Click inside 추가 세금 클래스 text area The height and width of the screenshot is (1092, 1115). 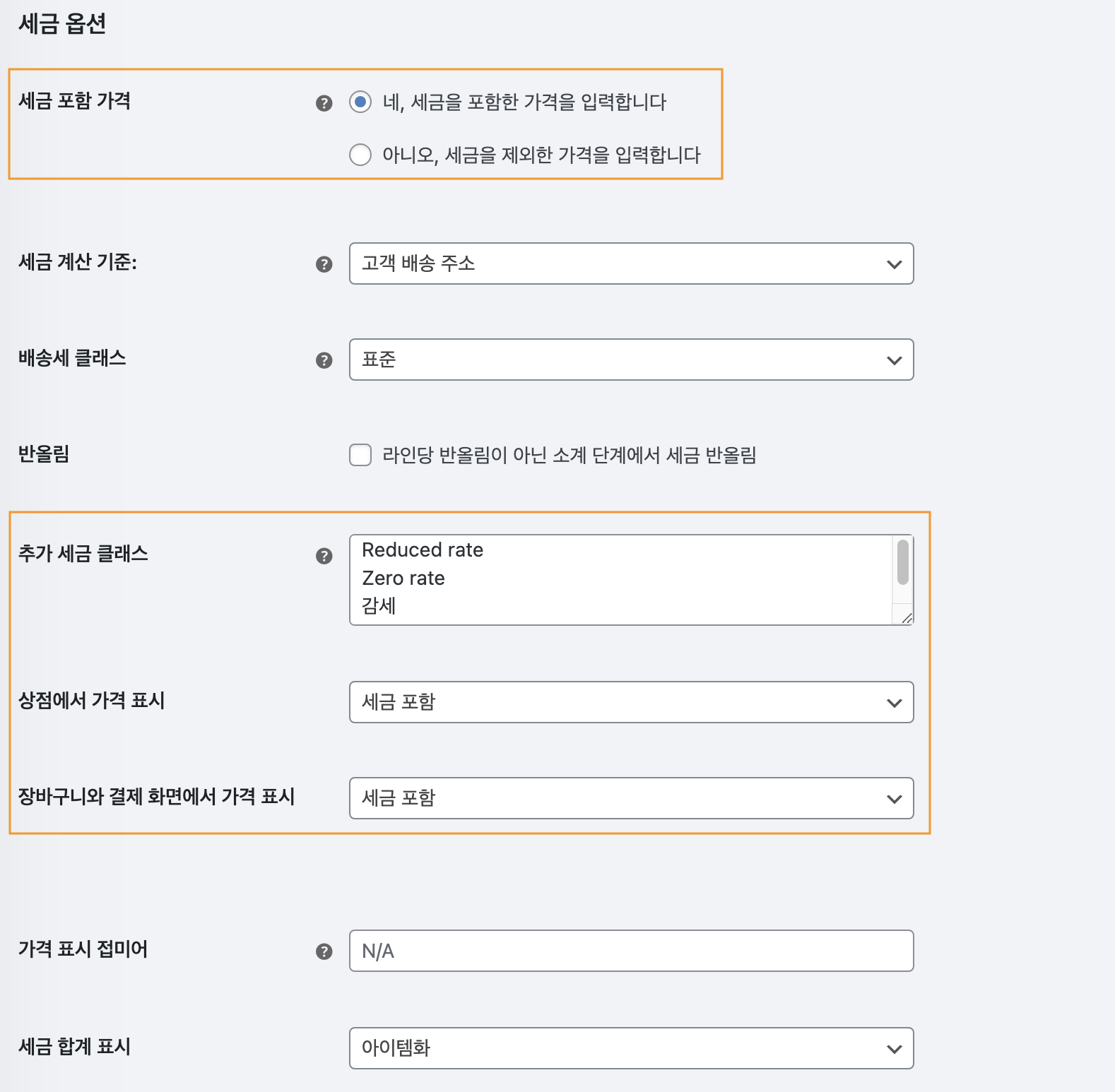[x=622, y=580]
